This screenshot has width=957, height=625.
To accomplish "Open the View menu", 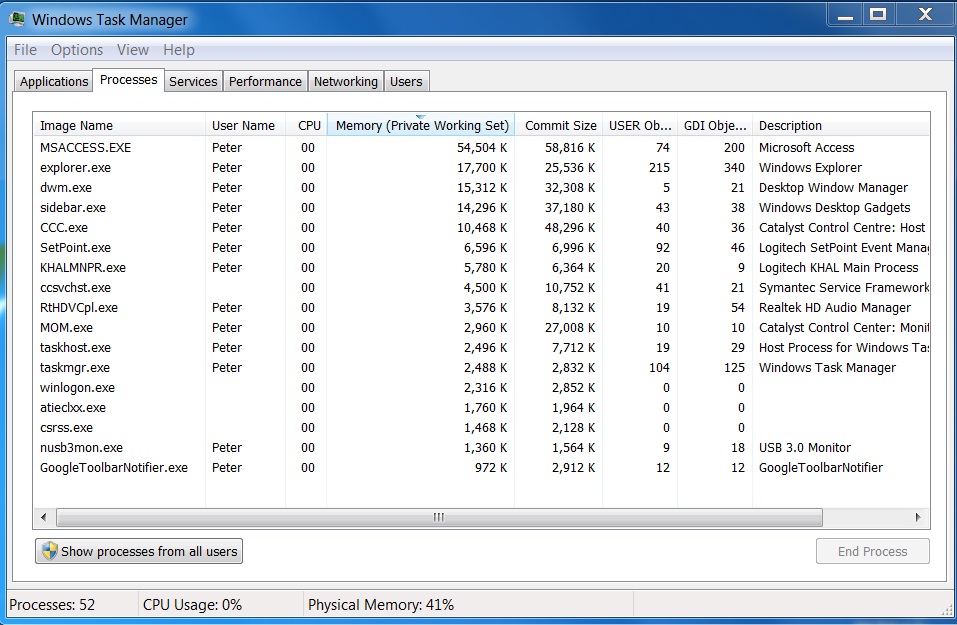I will [x=132, y=50].
